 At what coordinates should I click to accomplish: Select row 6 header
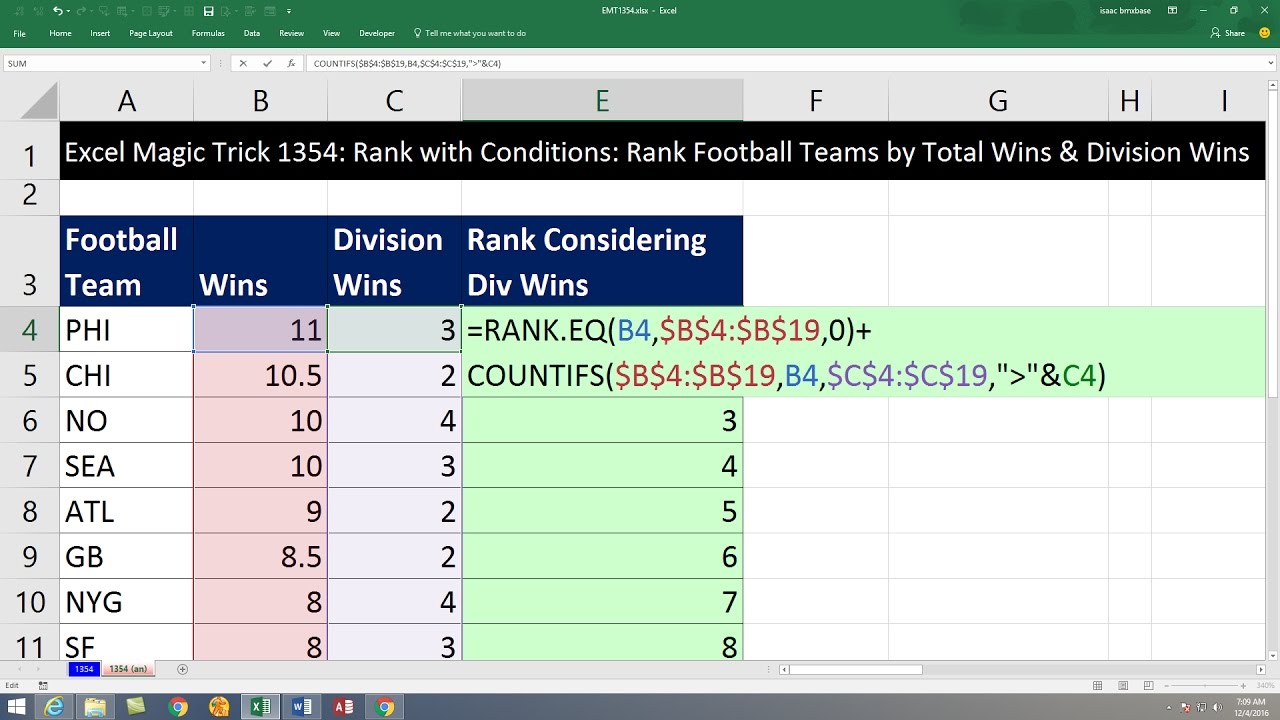(x=29, y=420)
